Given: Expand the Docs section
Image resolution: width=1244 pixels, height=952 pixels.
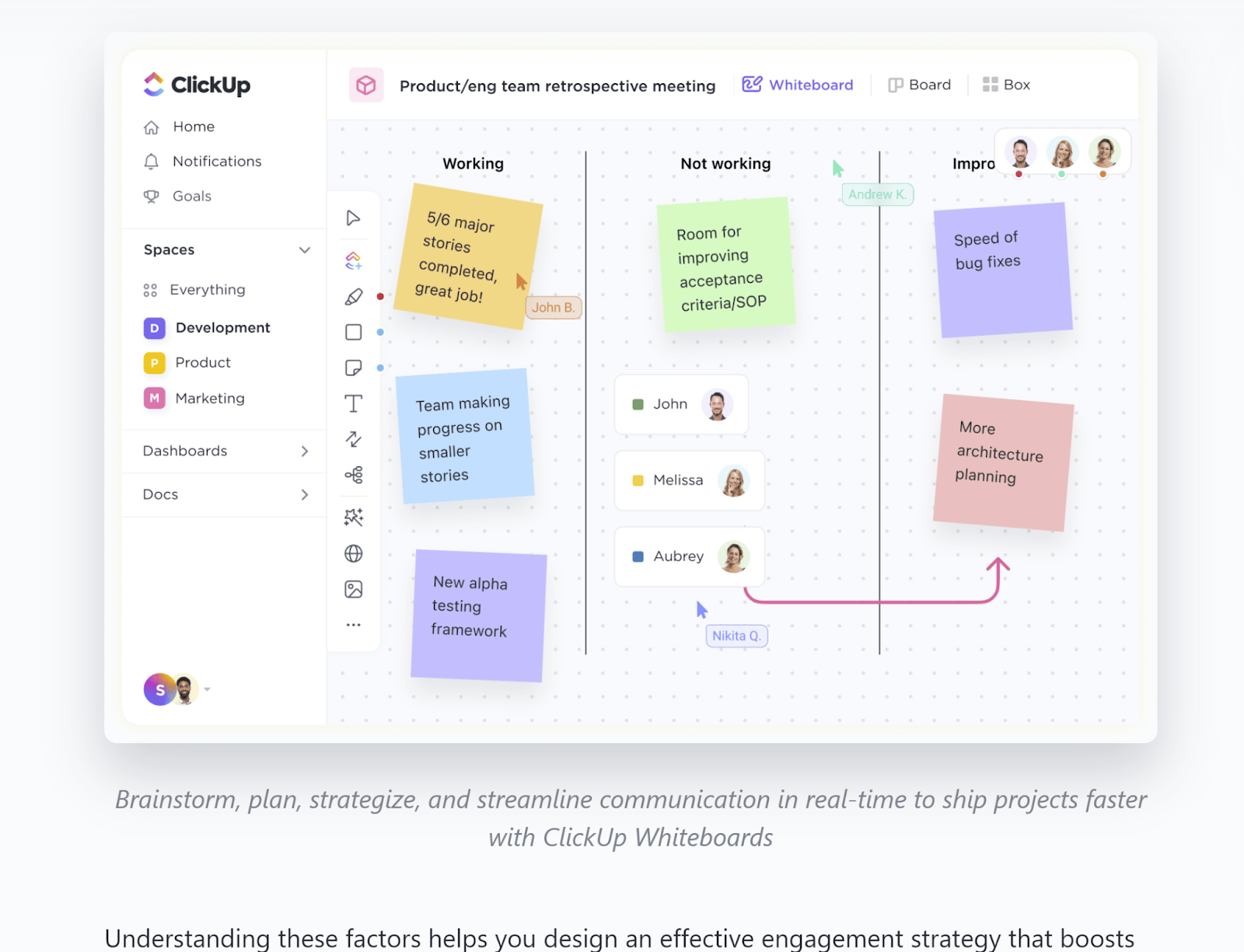Looking at the screenshot, I should (x=305, y=495).
